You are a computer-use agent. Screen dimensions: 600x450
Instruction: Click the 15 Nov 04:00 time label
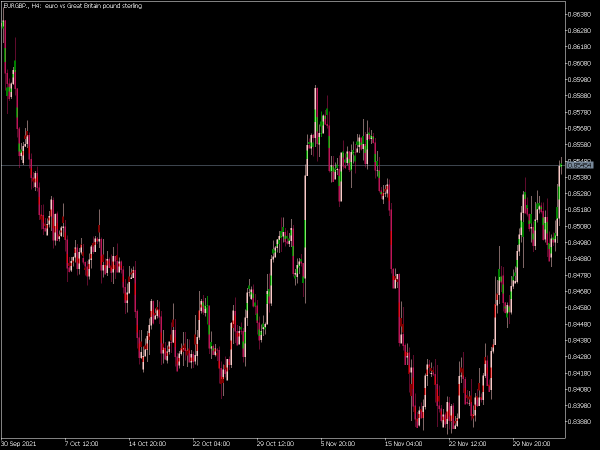pyautogui.click(x=404, y=444)
